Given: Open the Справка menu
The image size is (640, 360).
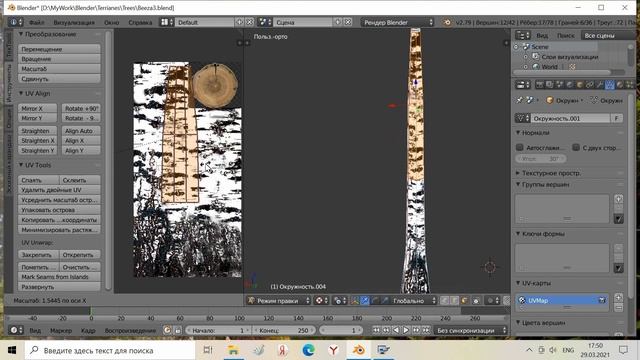Looking at the screenshot, I should pyautogui.click(x=140, y=22).
